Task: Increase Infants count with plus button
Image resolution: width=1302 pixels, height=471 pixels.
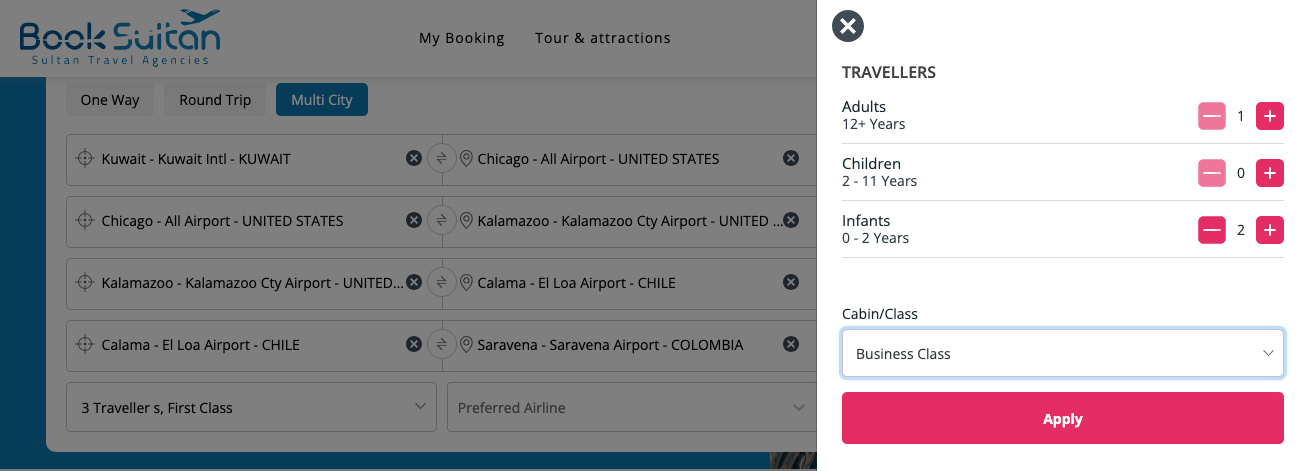Action: click(1269, 230)
